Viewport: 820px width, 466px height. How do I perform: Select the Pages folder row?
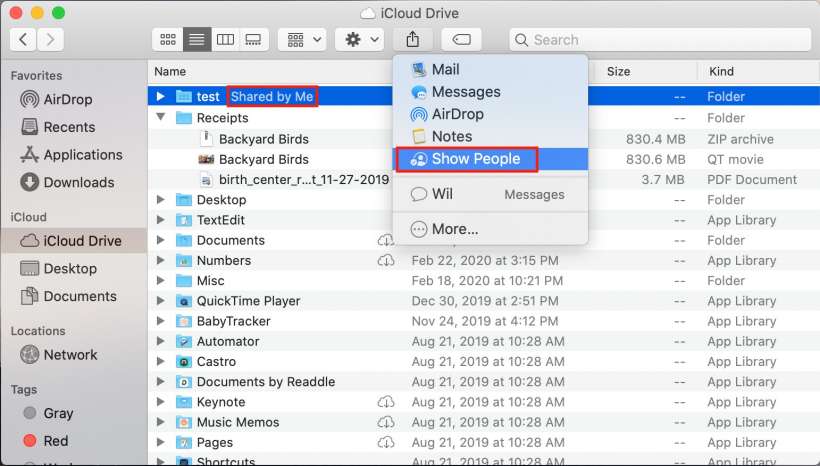coord(484,442)
